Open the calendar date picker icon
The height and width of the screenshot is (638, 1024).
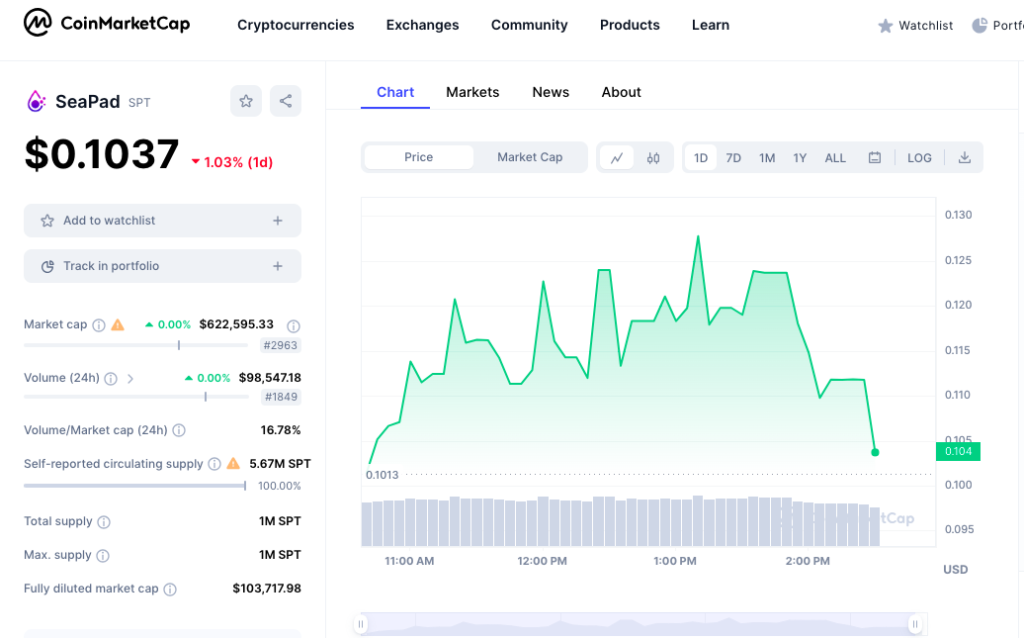tap(875, 157)
